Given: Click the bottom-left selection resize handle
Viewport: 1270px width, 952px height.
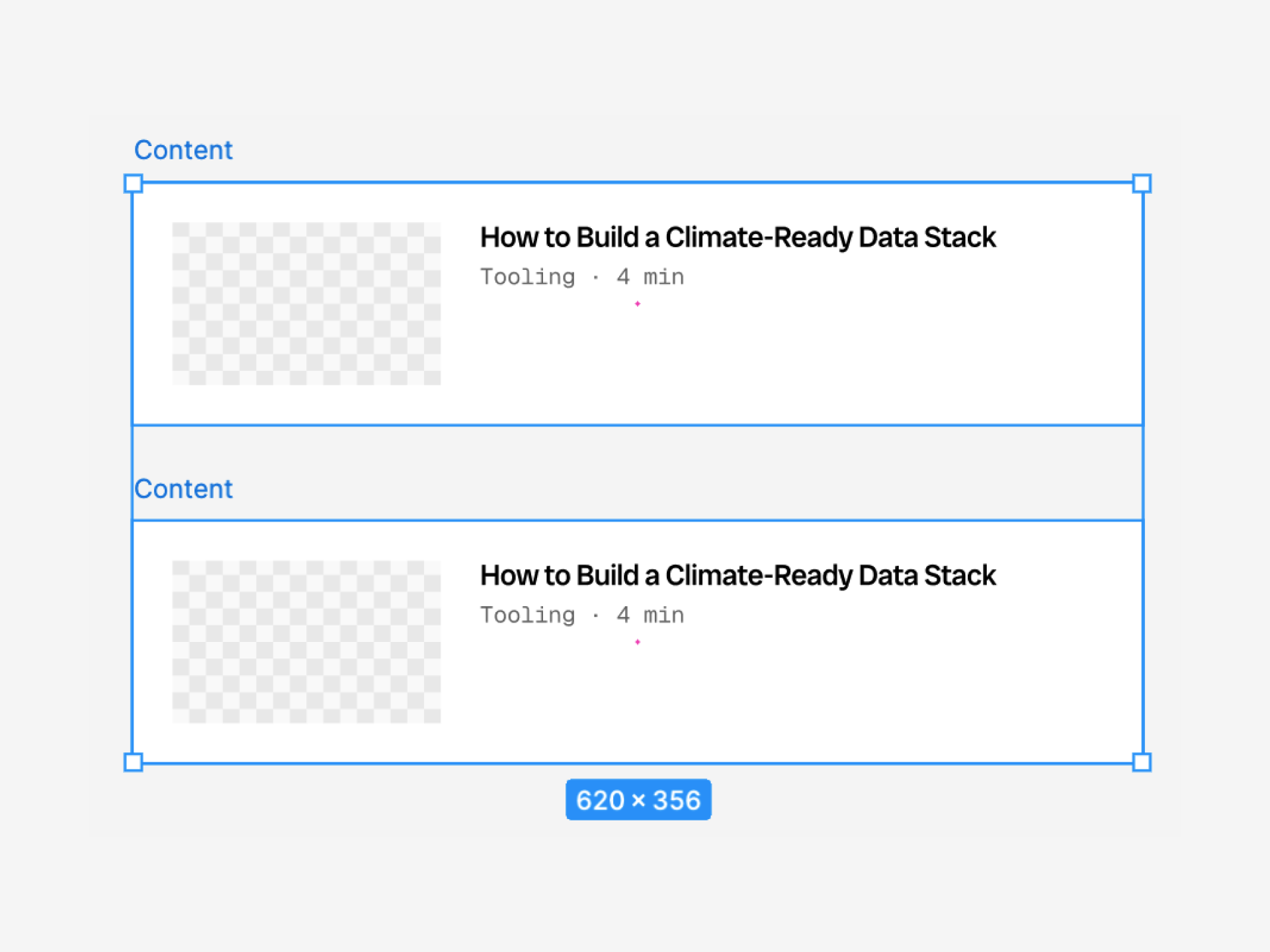Looking at the screenshot, I should pos(134,762).
